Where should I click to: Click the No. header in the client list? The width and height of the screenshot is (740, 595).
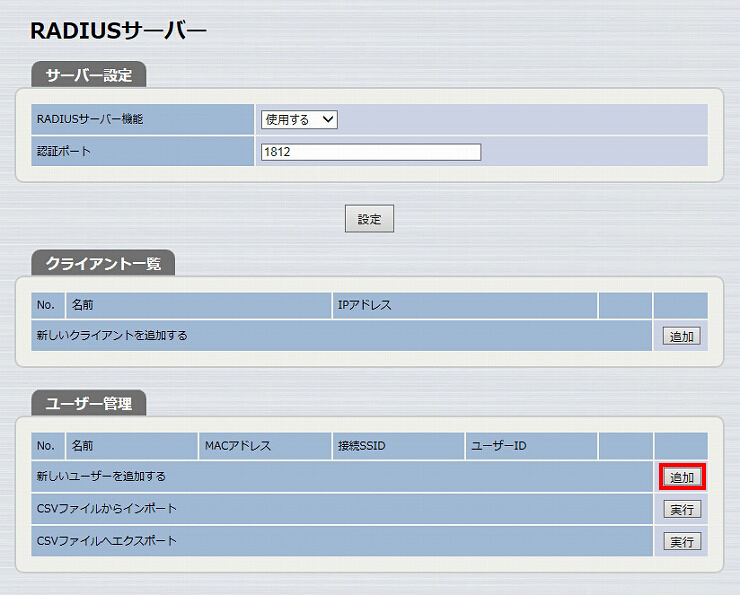point(45,305)
